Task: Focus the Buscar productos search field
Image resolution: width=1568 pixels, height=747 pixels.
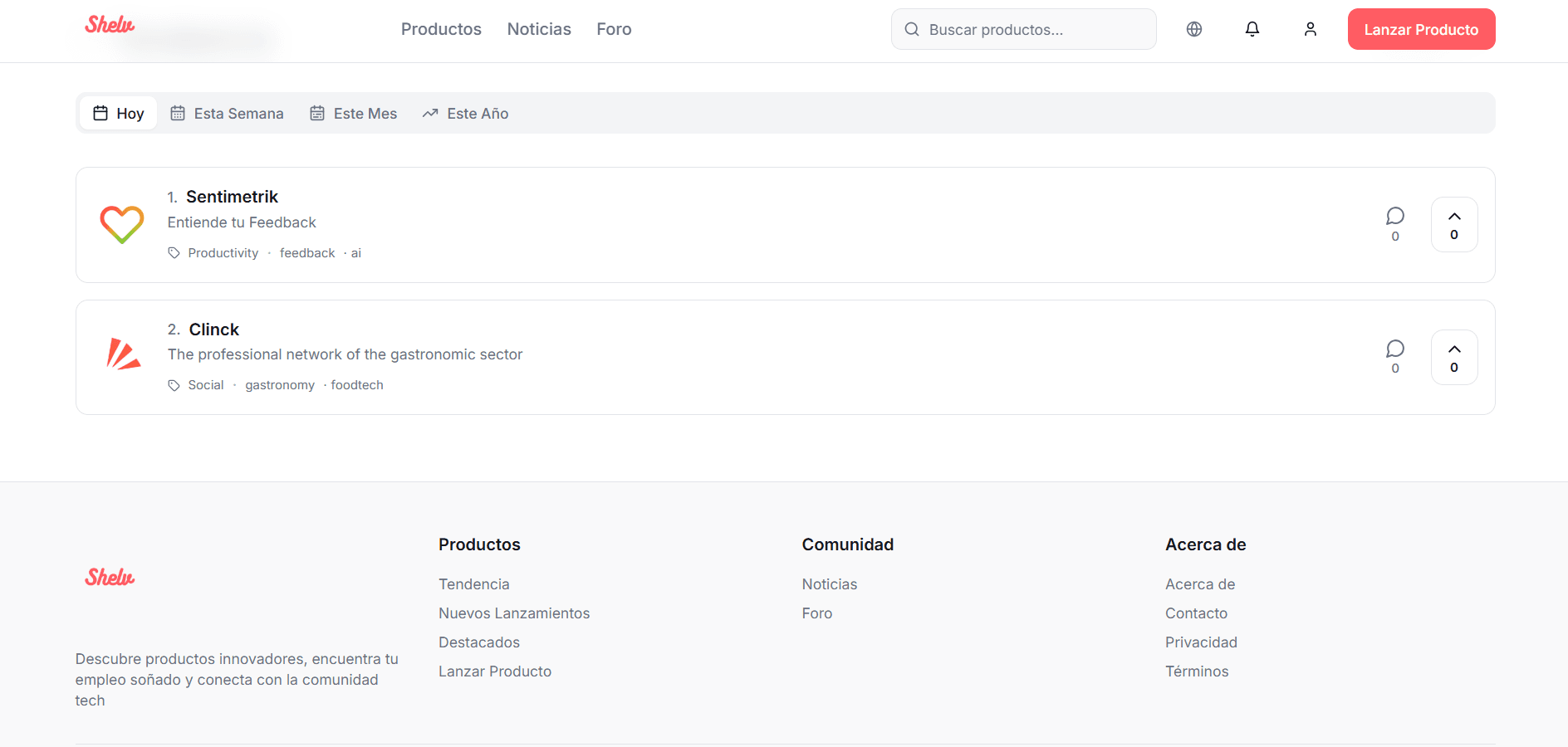Action: 1023,29
